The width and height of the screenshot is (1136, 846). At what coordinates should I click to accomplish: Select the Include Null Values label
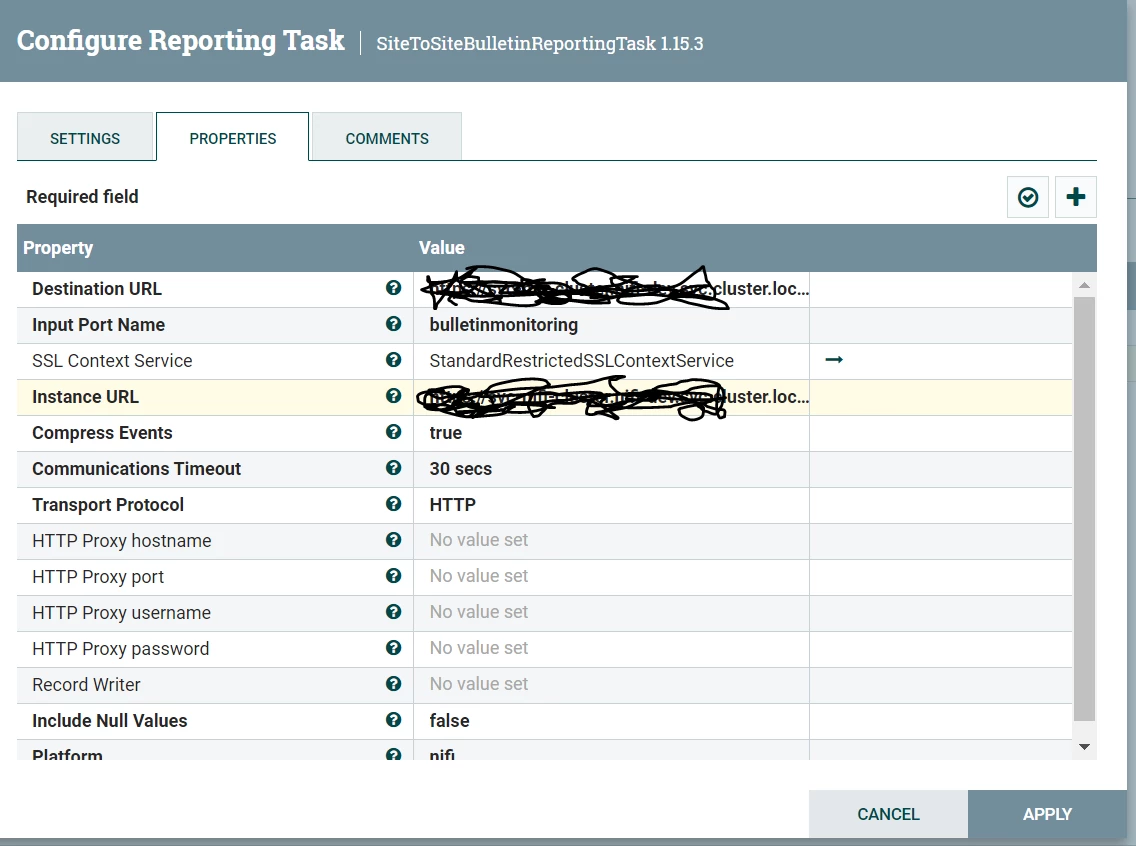tap(109, 721)
